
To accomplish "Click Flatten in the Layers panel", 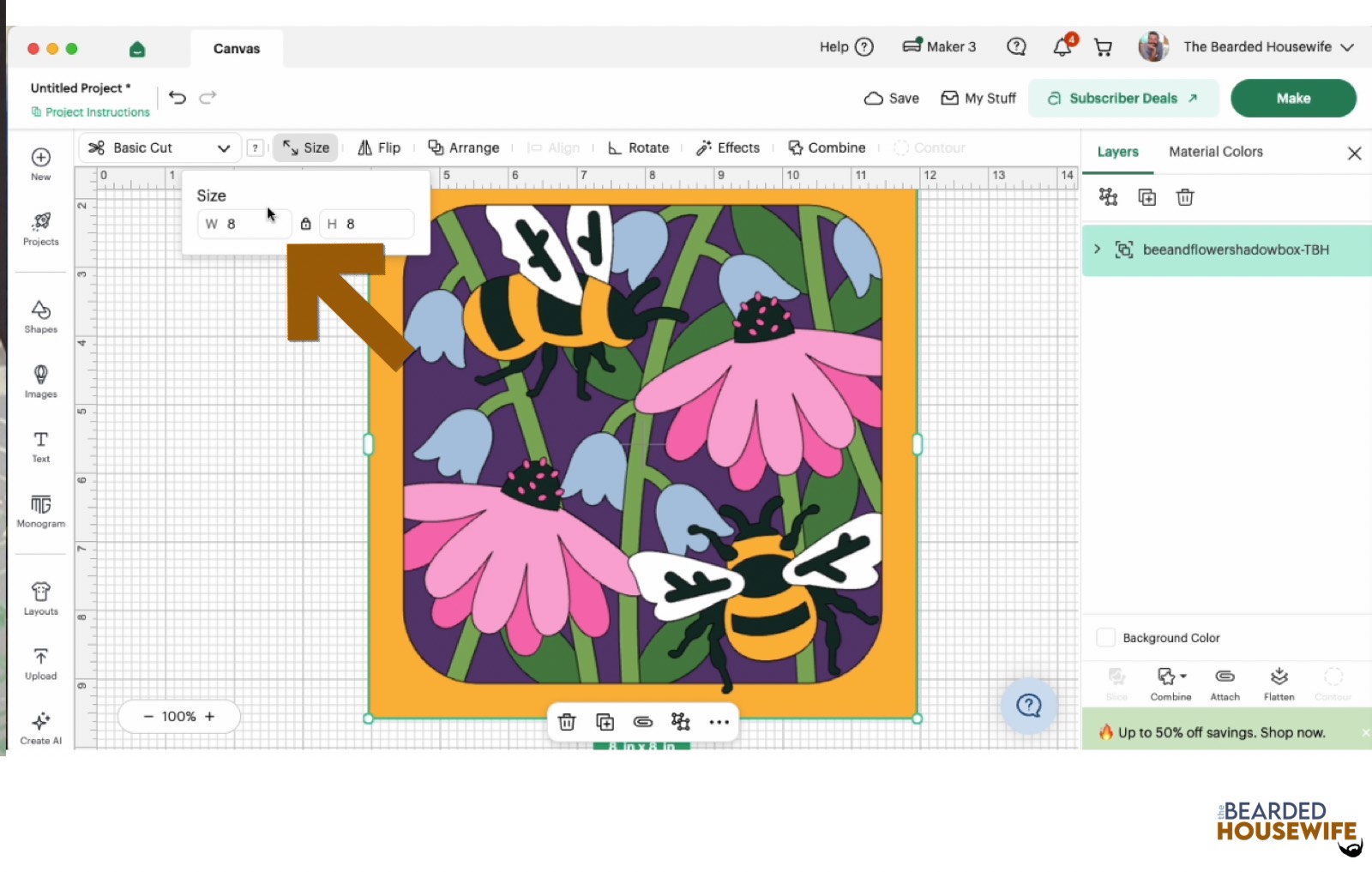I will [1279, 683].
